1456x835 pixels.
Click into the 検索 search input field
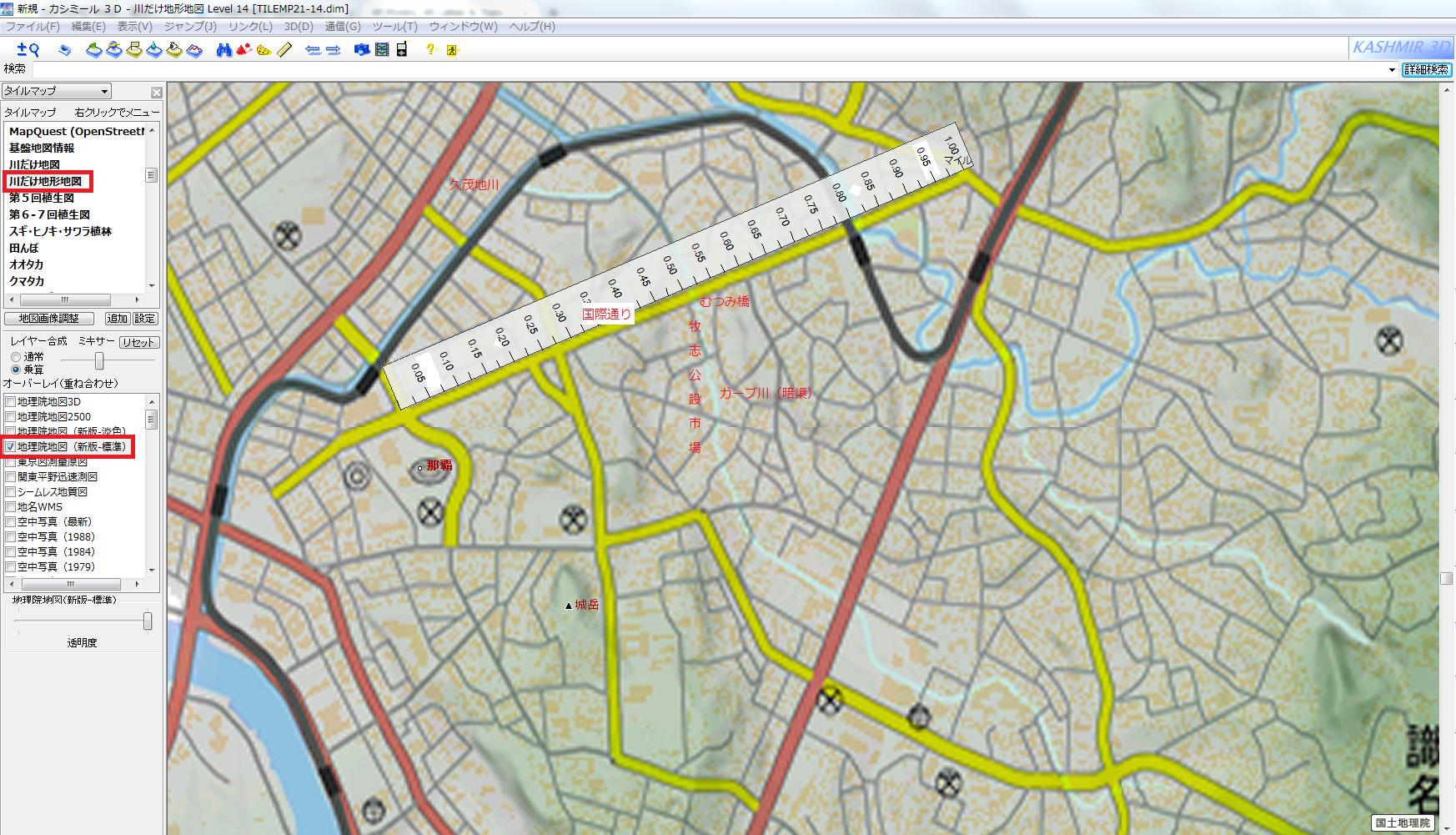point(707,70)
